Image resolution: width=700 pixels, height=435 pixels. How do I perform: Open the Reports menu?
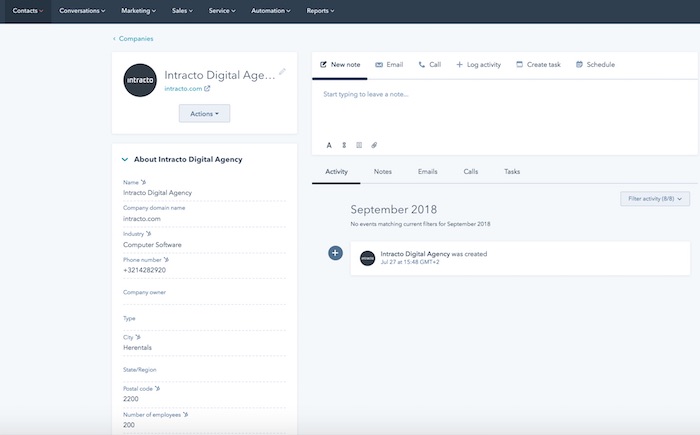(320, 11)
